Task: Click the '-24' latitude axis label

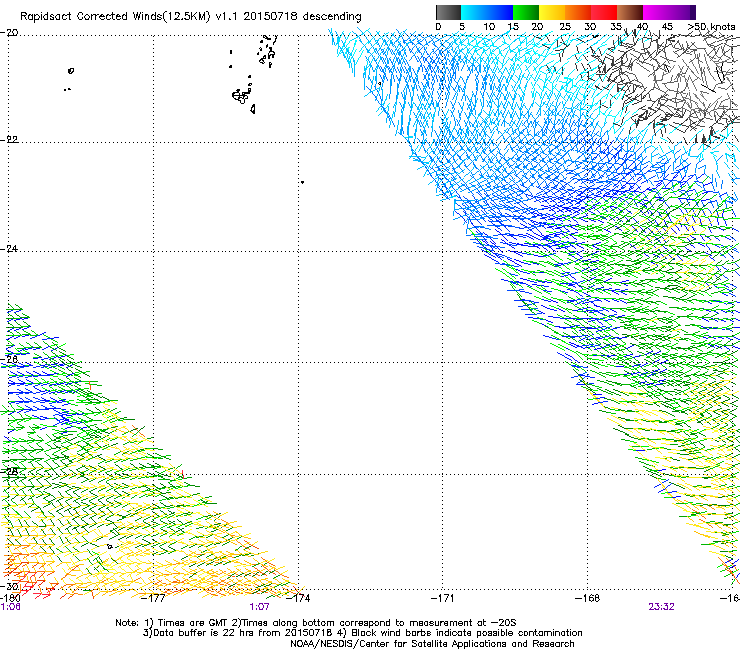Action: (9, 249)
